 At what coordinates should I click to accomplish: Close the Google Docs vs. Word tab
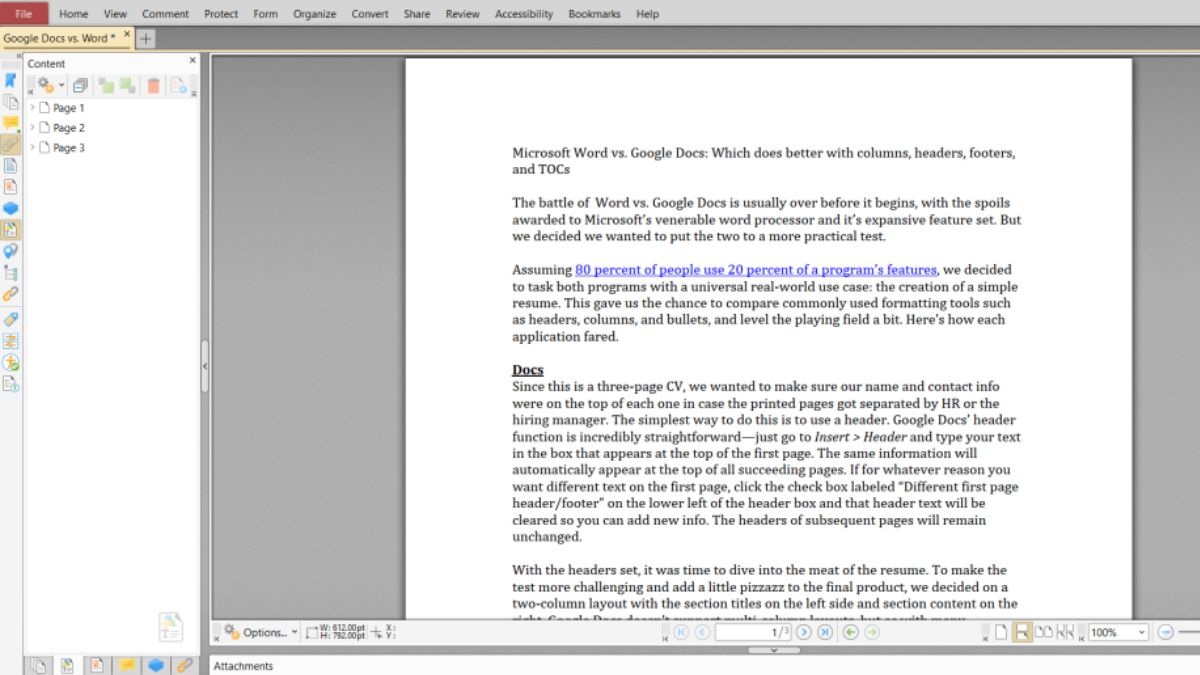click(126, 34)
